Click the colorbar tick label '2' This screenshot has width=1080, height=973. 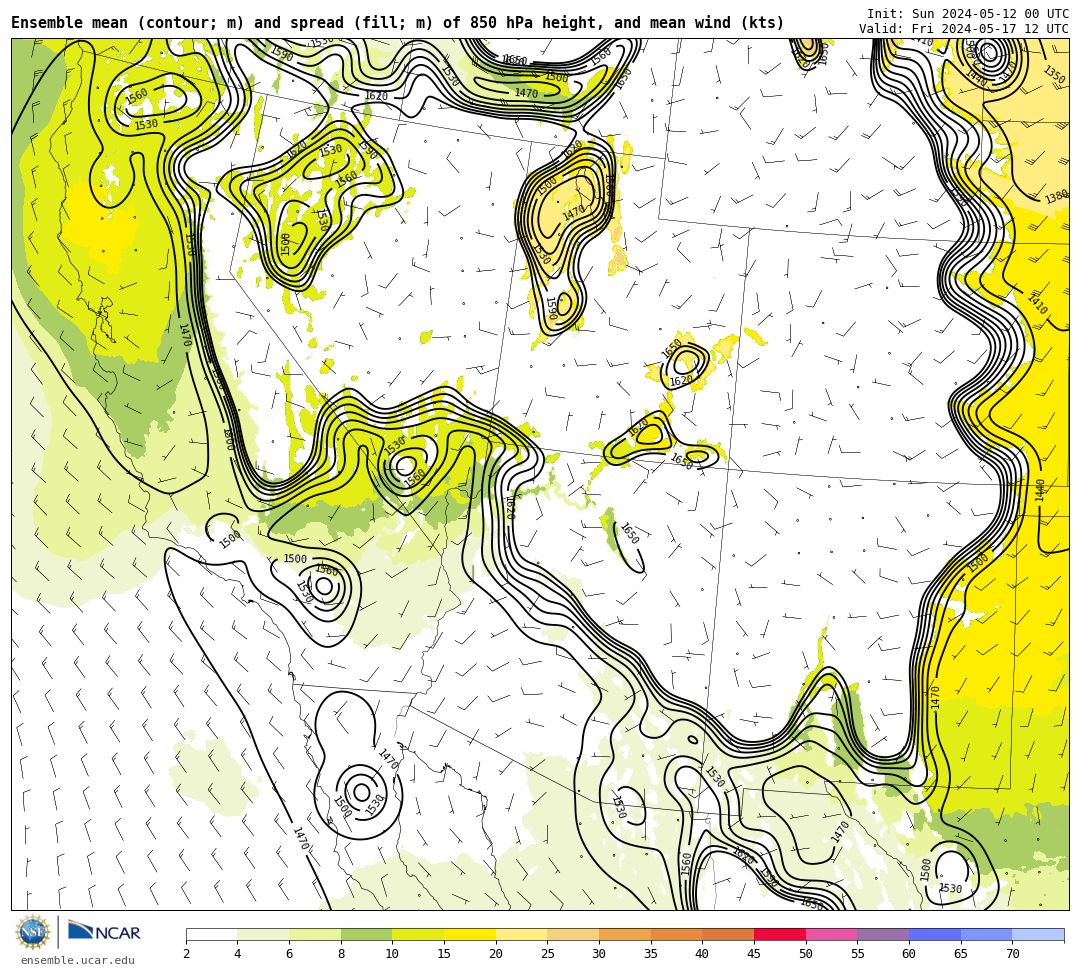186,954
